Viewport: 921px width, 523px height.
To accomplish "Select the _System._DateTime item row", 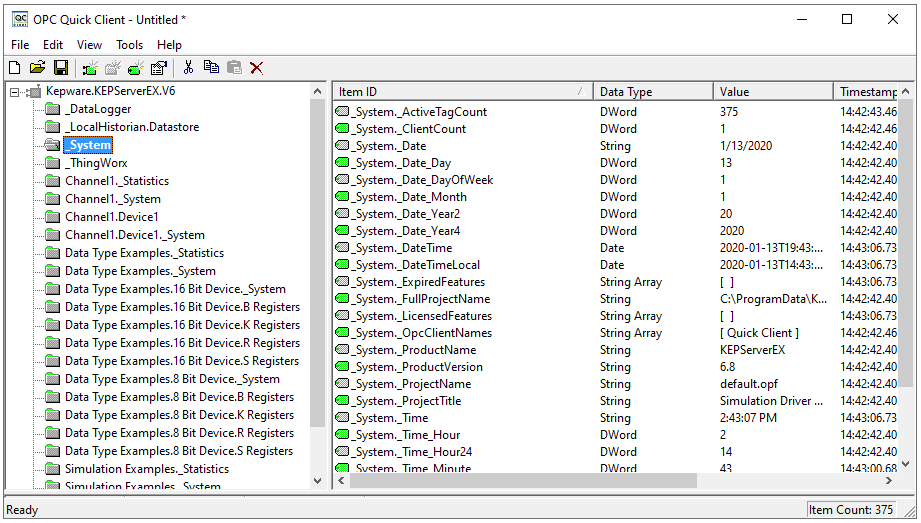I will click(x=404, y=248).
